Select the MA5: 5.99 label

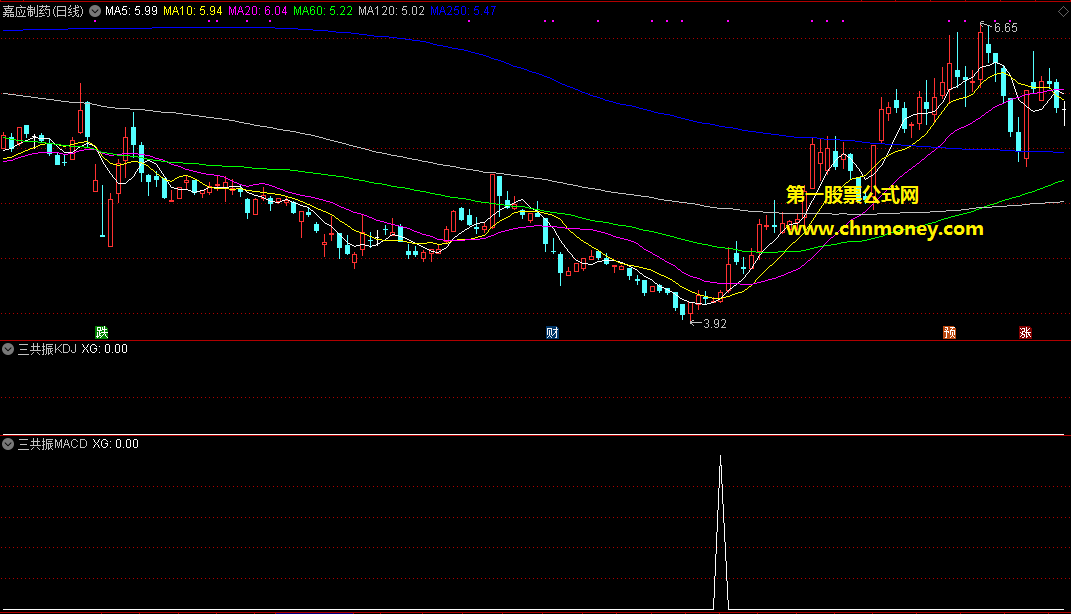(131, 11)
